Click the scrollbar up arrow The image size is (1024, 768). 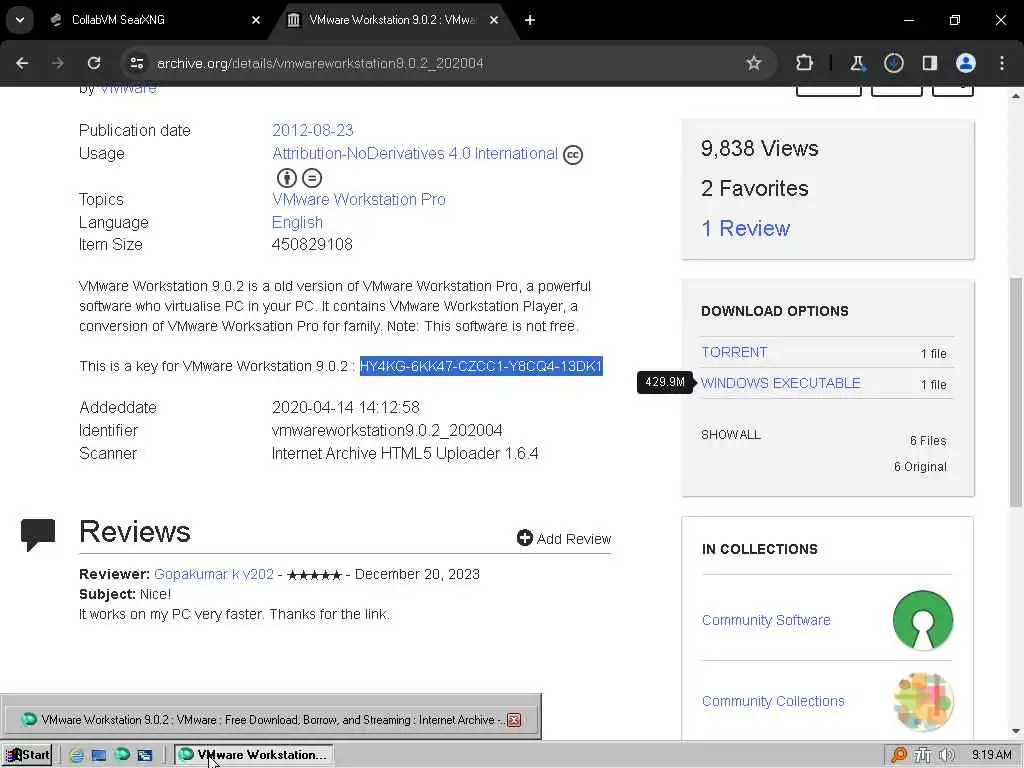(1016, 96)
